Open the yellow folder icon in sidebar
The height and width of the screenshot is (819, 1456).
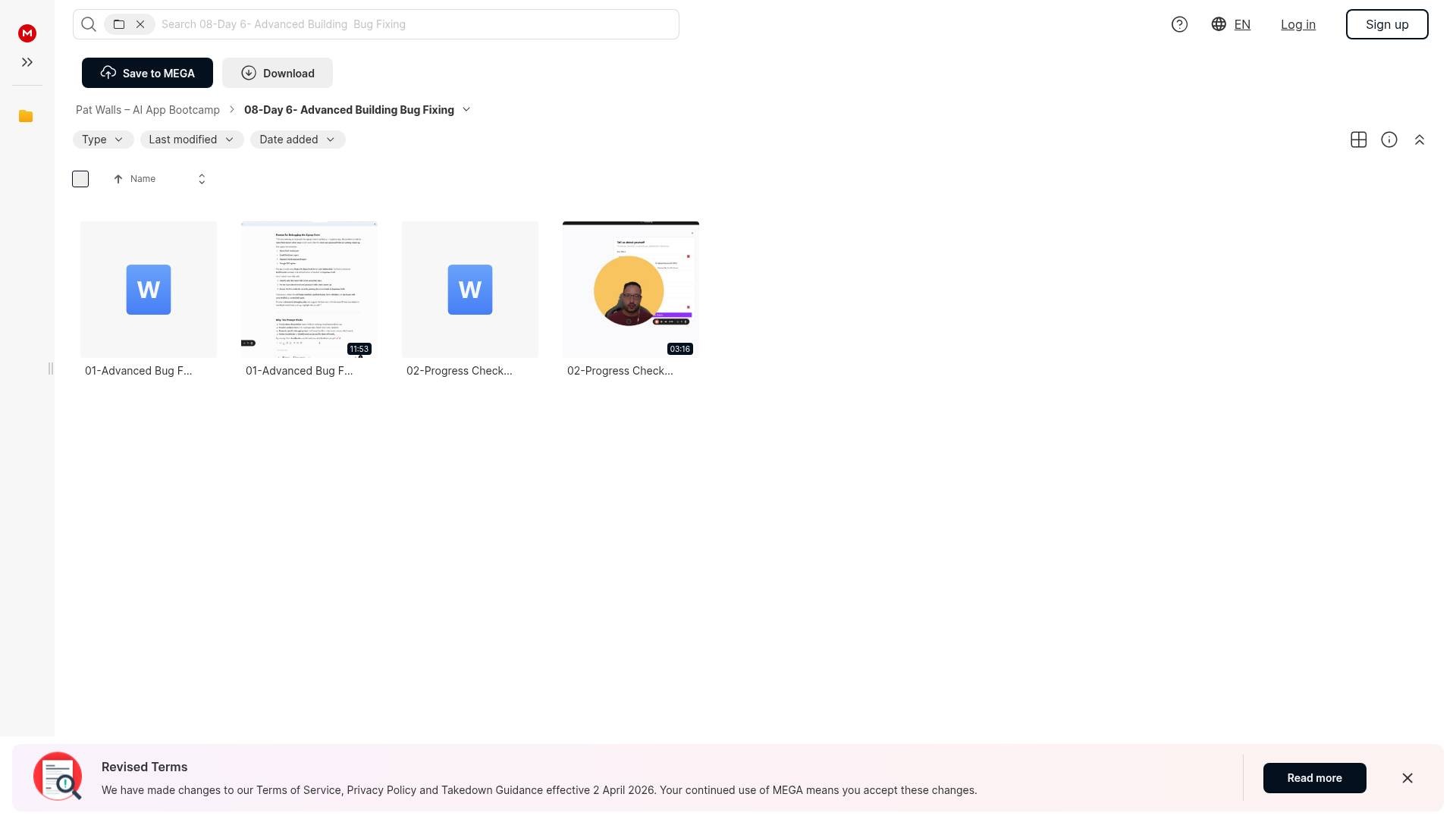point(26,116)
